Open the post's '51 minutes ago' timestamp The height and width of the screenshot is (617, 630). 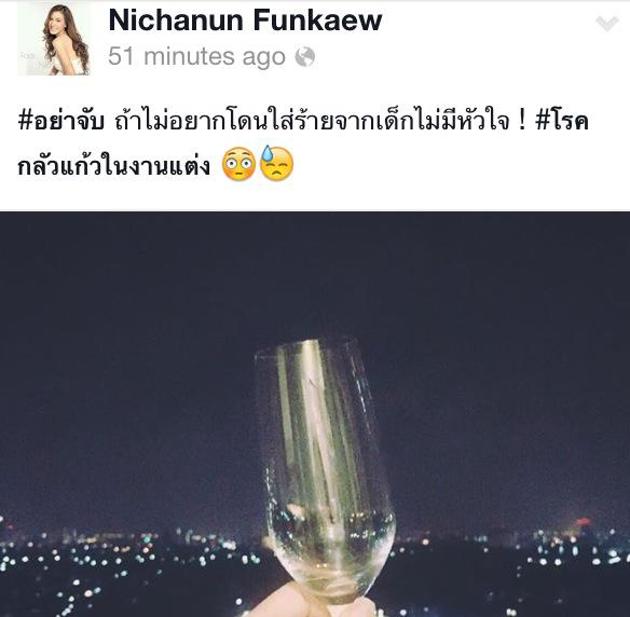(x=197, y=57)
